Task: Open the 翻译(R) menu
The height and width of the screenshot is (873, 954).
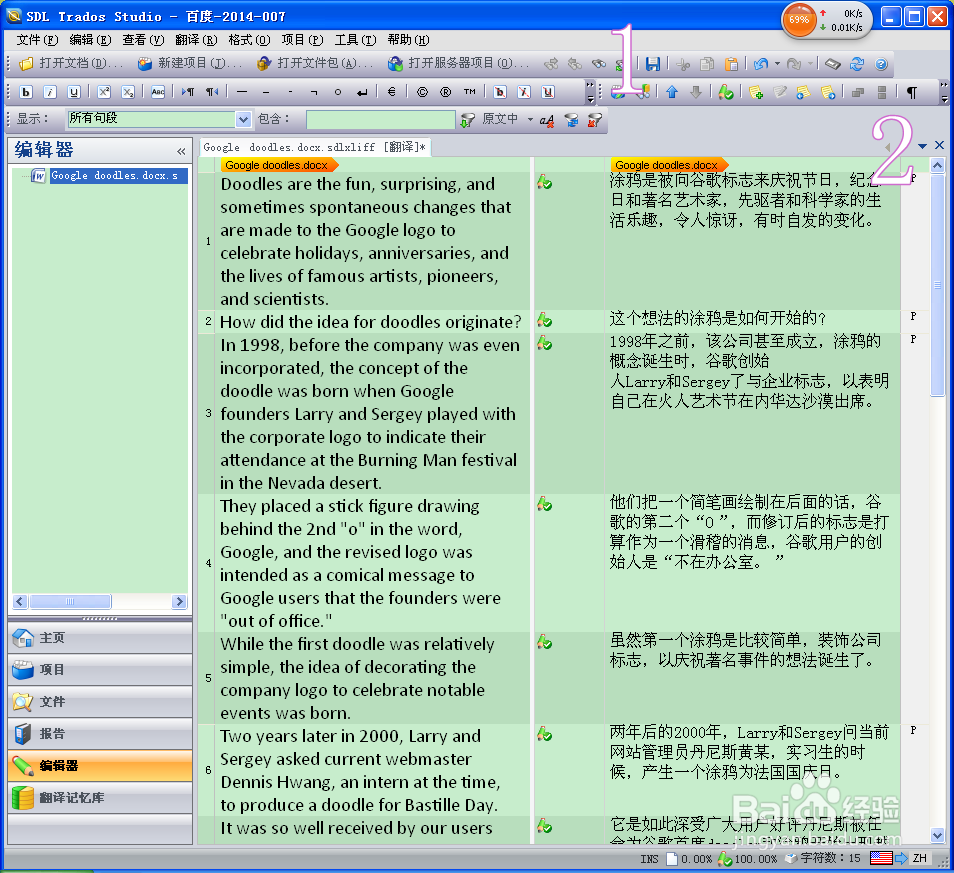Action: click(x=196, y=40)
